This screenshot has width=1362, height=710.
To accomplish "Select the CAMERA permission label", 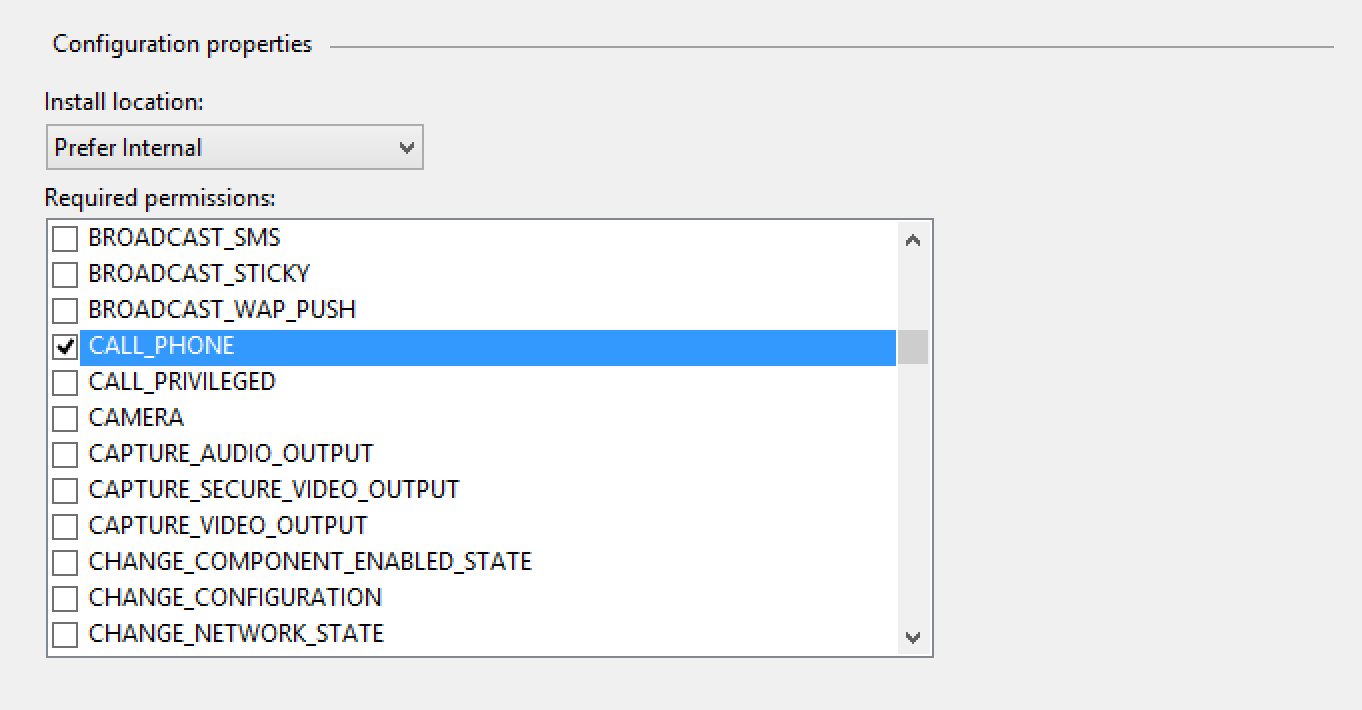I will click(136, 418).
